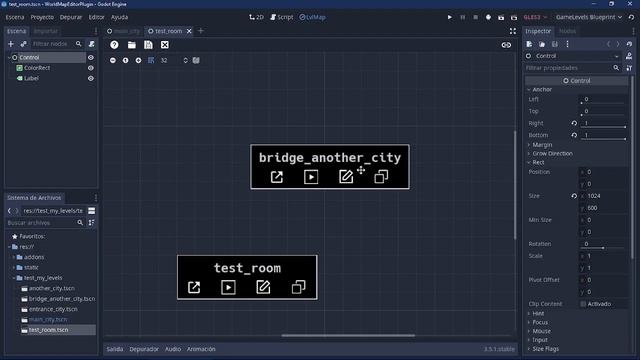This screenshot has height=360, width=640.
Task: Reset level map zoom
Action: coord(125,60)
